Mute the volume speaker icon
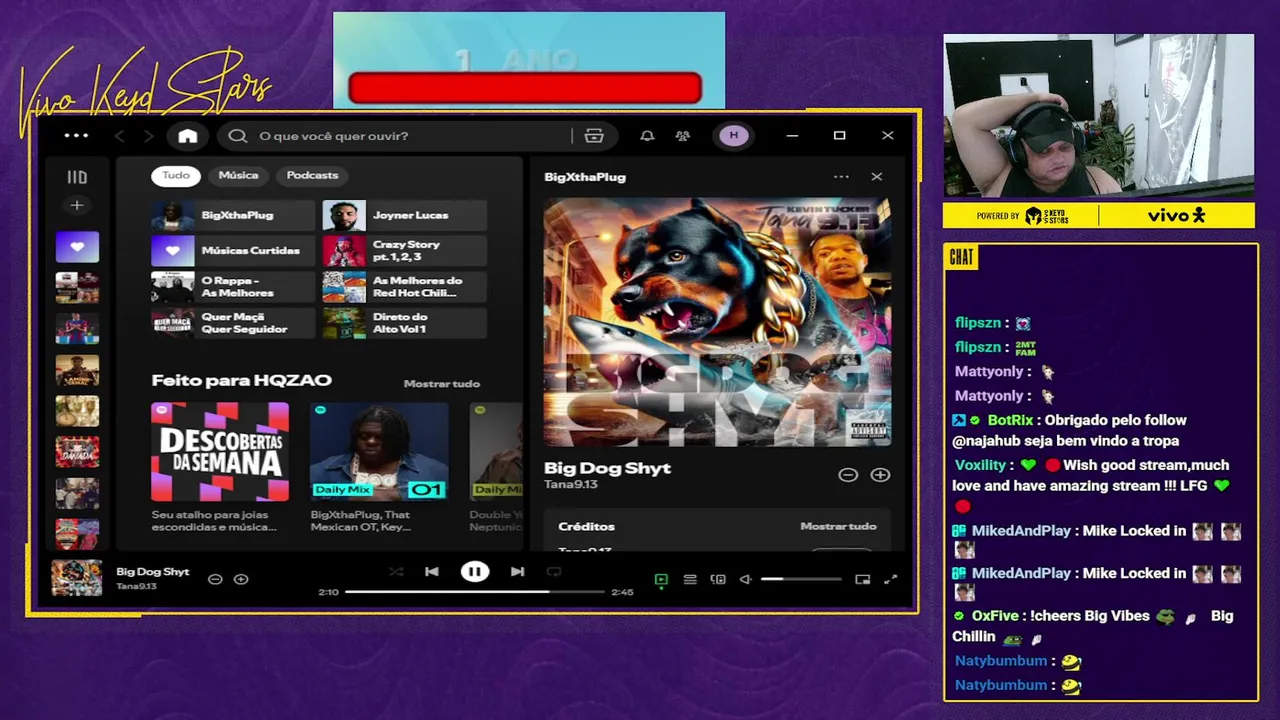Screen dimensions: 1280x720 tap(745, 579)
